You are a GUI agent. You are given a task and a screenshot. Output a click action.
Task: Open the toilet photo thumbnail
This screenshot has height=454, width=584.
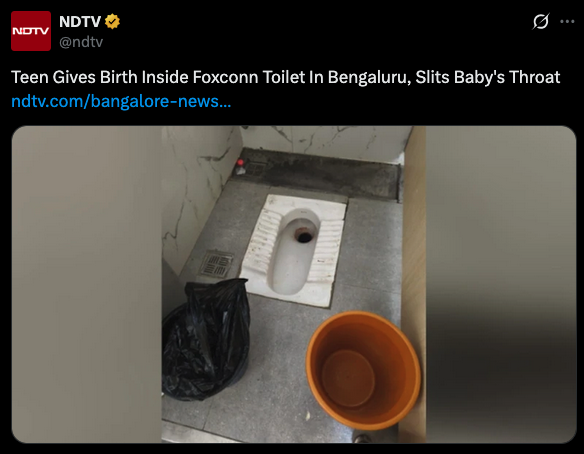click(x=294, y=285)
